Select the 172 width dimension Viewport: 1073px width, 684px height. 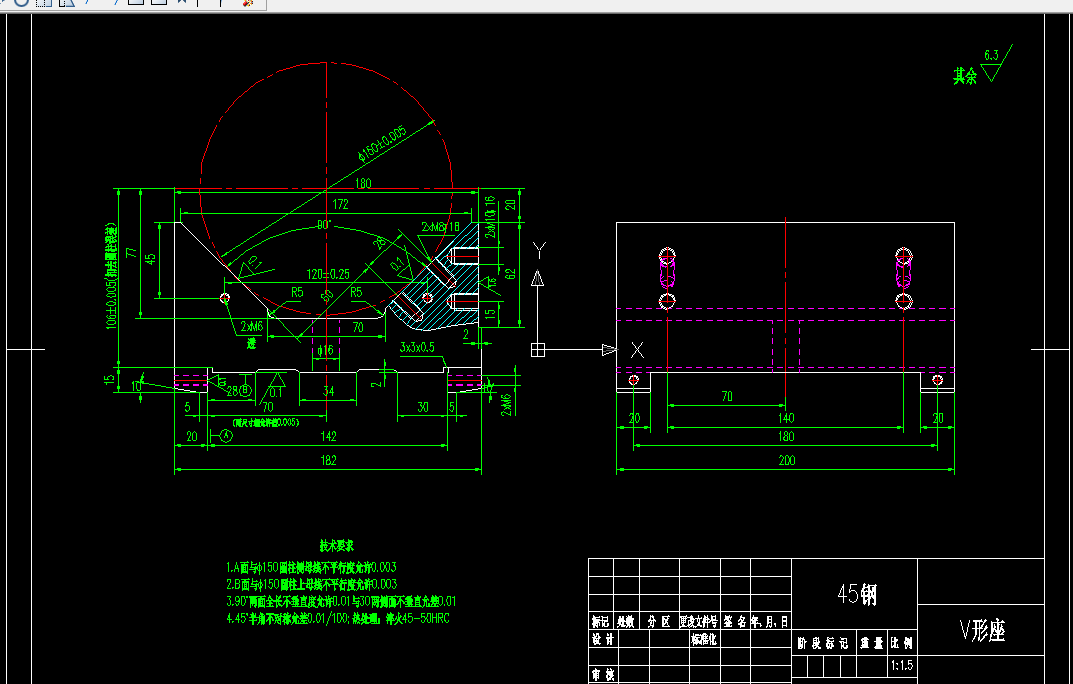click(340, 204)
